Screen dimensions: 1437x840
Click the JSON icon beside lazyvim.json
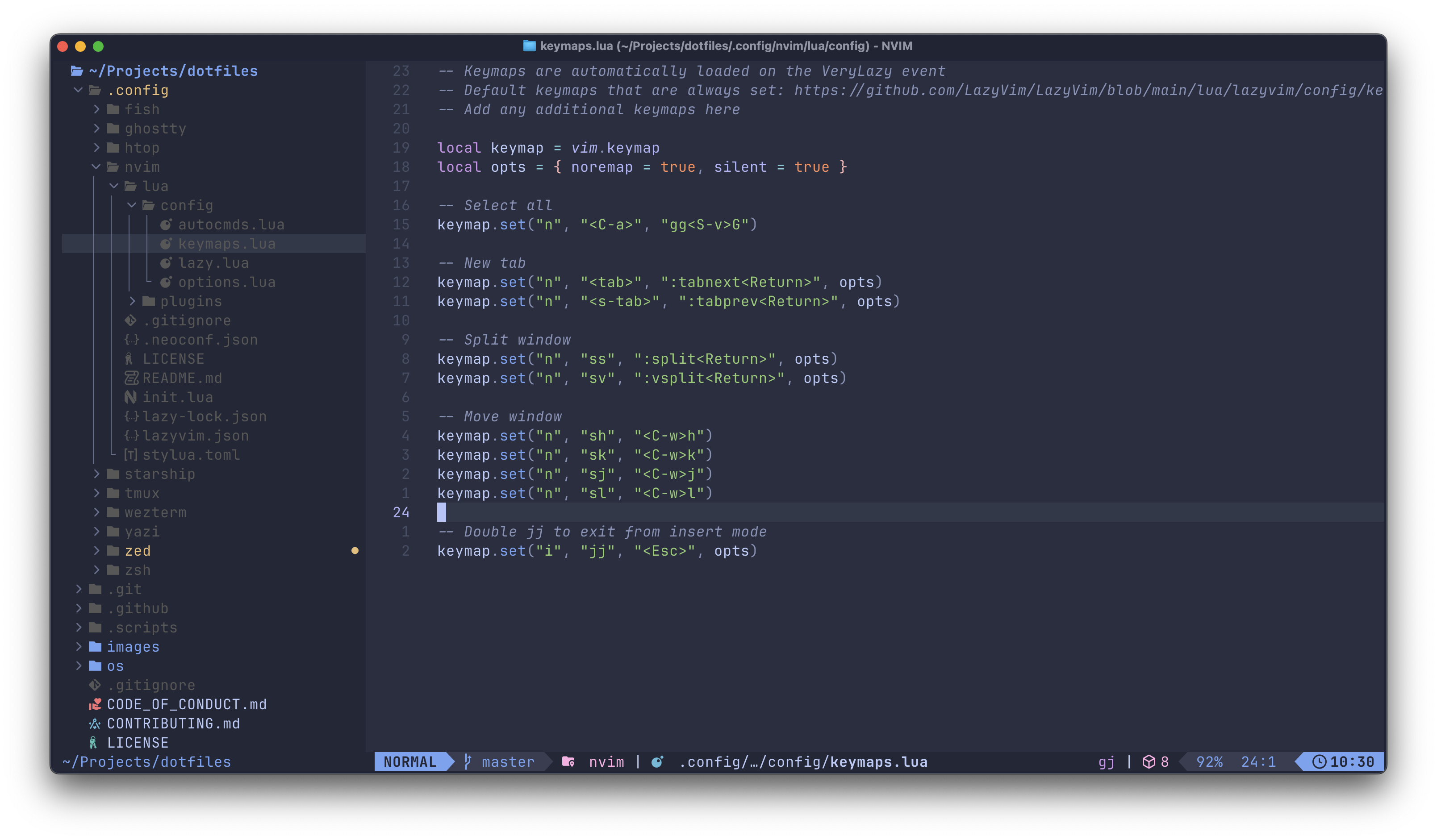(131, 435)
